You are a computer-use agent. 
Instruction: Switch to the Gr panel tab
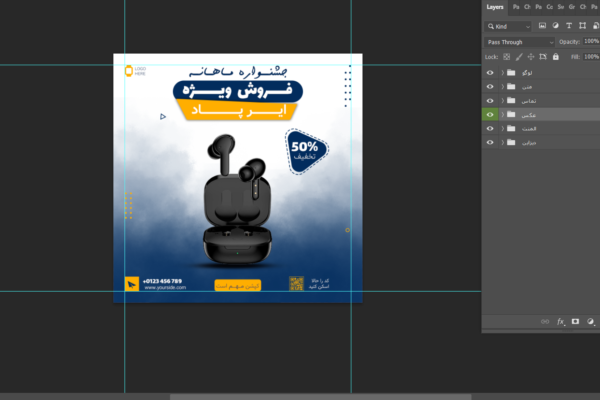pos(572,7)
